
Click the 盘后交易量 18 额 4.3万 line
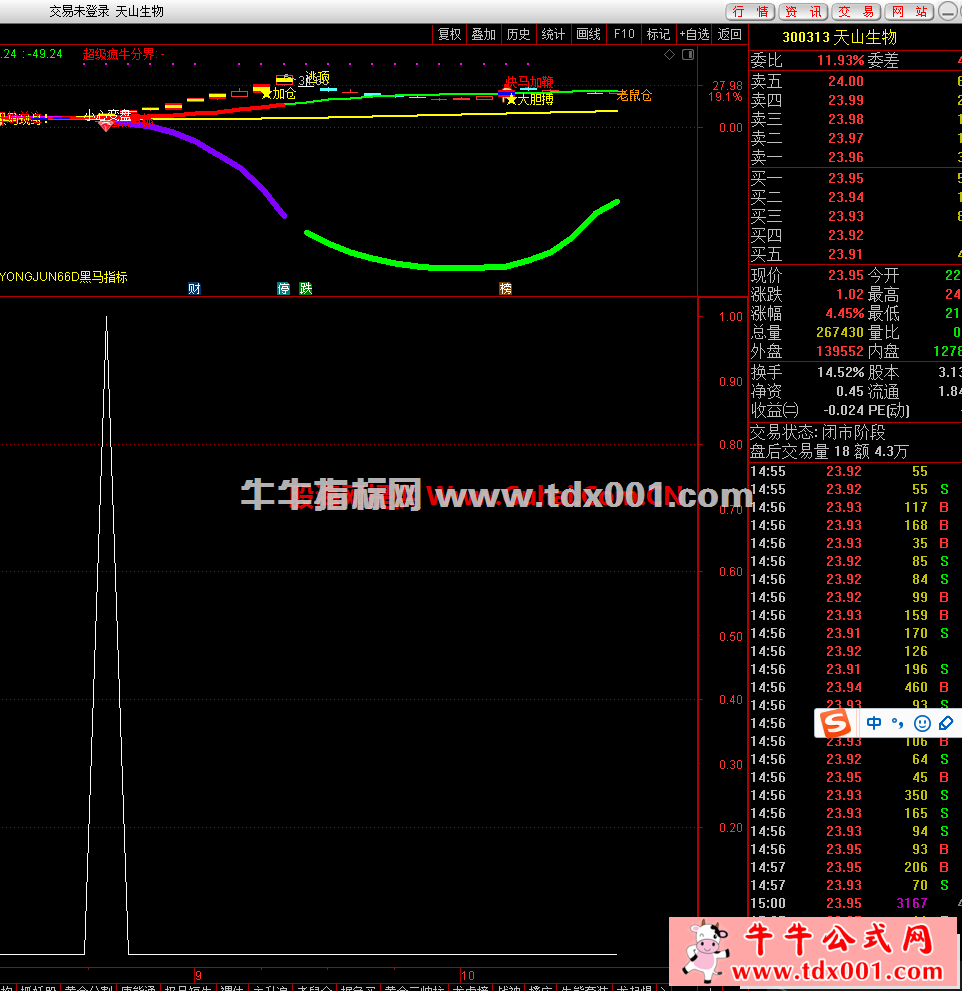tap(829, 451)
